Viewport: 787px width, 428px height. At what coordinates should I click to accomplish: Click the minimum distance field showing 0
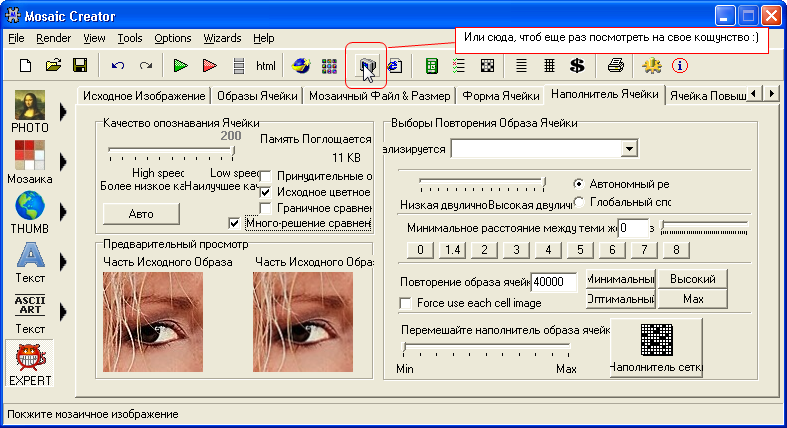(x=633, y=228)
